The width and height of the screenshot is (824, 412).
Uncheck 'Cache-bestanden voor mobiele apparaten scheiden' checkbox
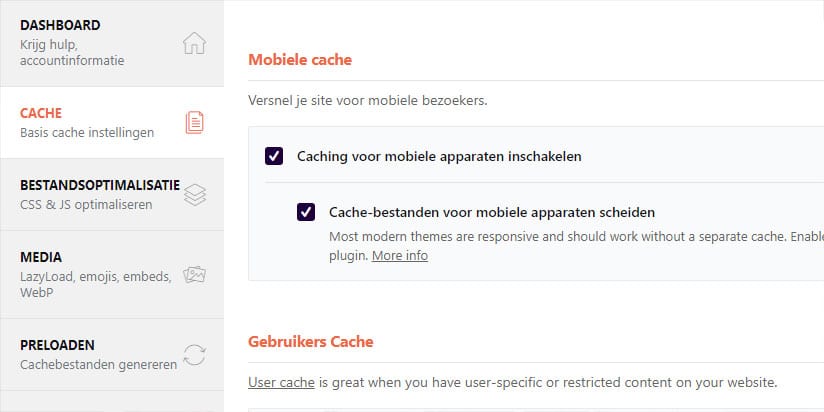pyautogui.click(x=306, y=212)
